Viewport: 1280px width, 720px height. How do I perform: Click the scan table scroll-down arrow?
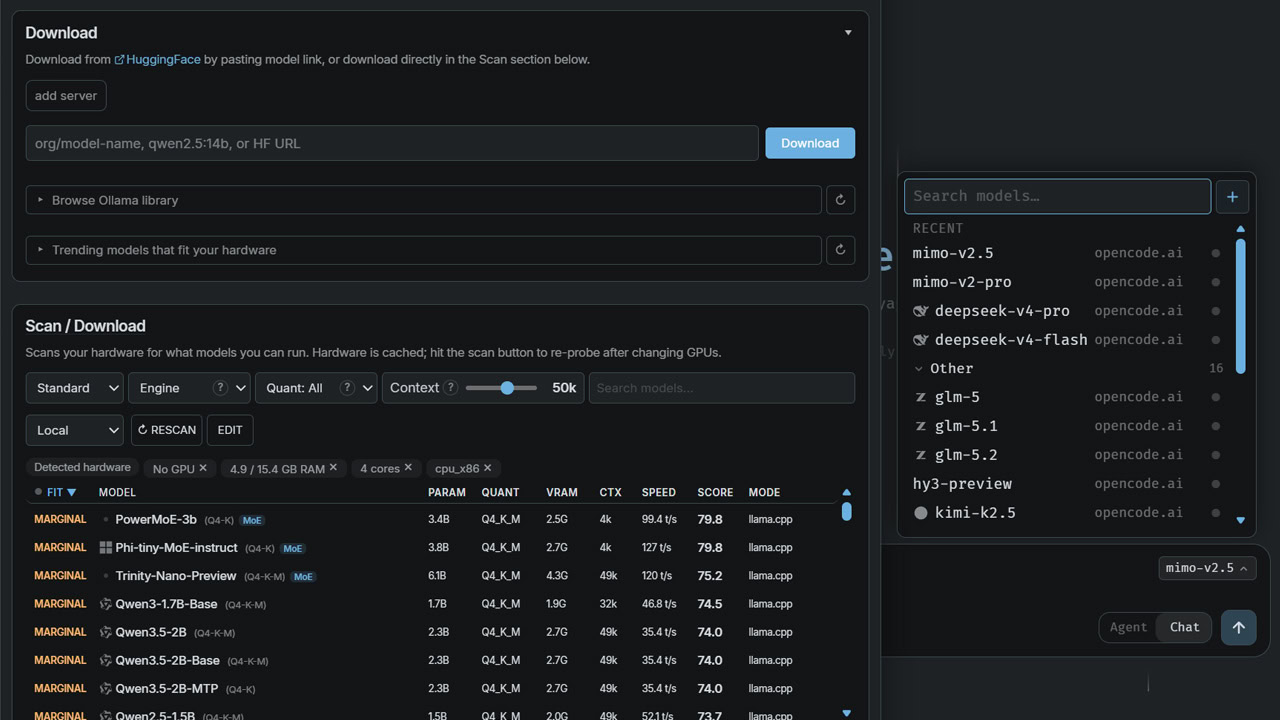click(847, 713)
